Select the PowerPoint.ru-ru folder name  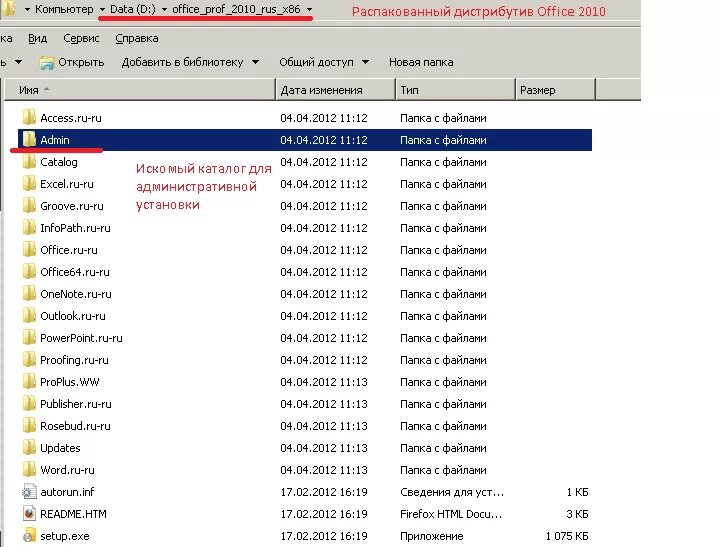81,338
